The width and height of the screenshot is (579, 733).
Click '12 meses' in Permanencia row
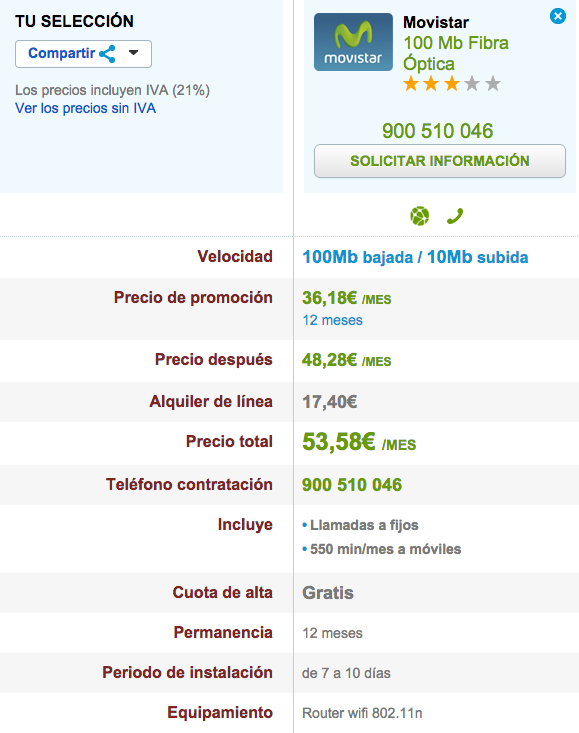[332, 633]
